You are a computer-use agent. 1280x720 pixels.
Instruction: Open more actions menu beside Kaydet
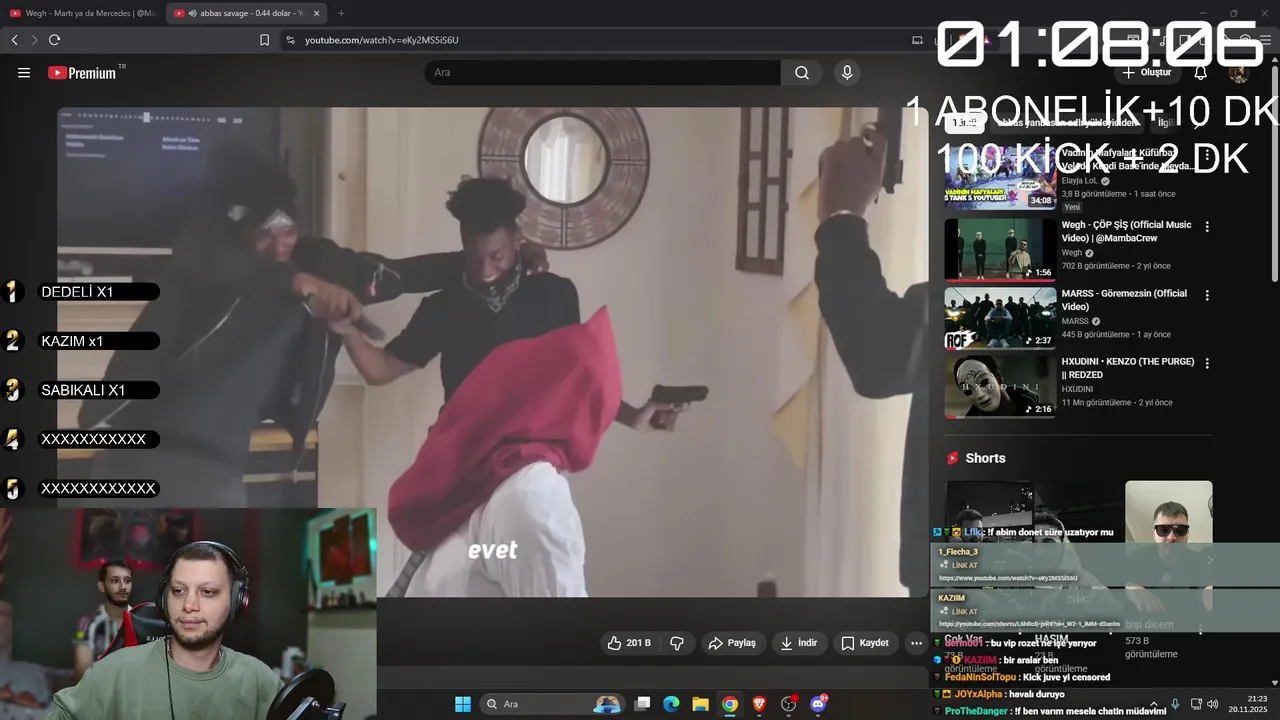coord(916,643)
